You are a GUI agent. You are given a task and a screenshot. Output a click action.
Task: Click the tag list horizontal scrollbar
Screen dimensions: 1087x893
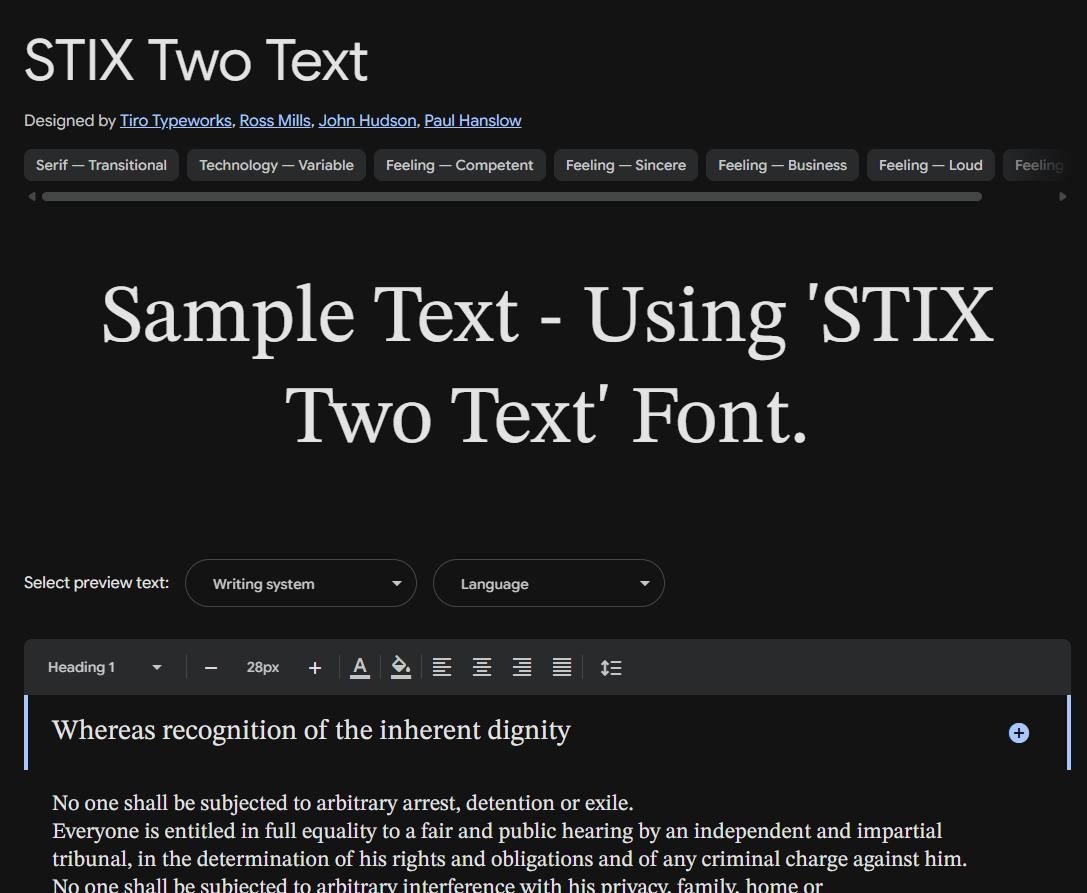(512, 197)
